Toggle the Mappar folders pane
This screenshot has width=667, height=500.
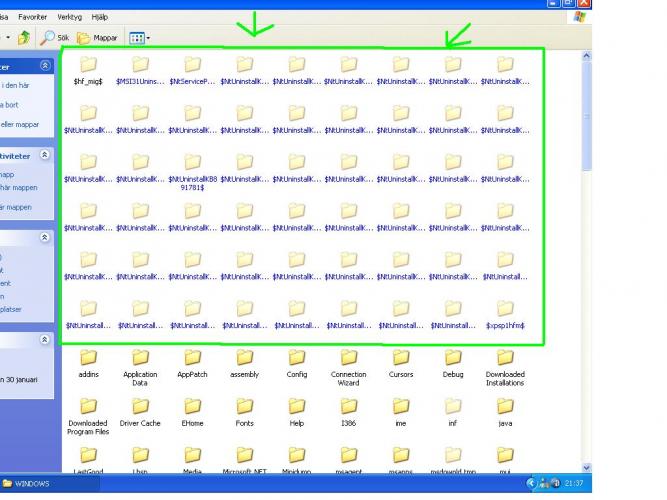[x=98, y=37]
